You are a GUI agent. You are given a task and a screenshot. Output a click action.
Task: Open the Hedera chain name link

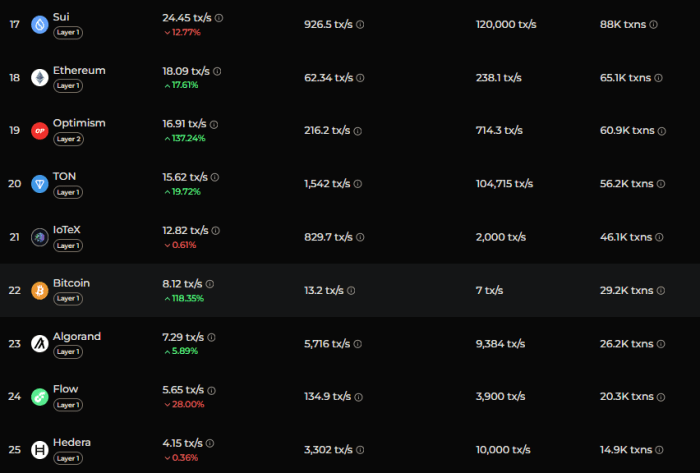point(71,442)
